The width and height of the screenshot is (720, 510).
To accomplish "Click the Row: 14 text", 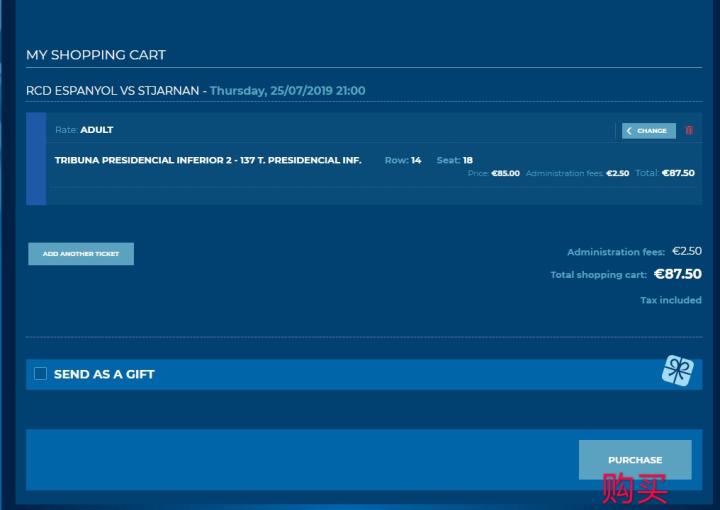I will tap(403, 160).
